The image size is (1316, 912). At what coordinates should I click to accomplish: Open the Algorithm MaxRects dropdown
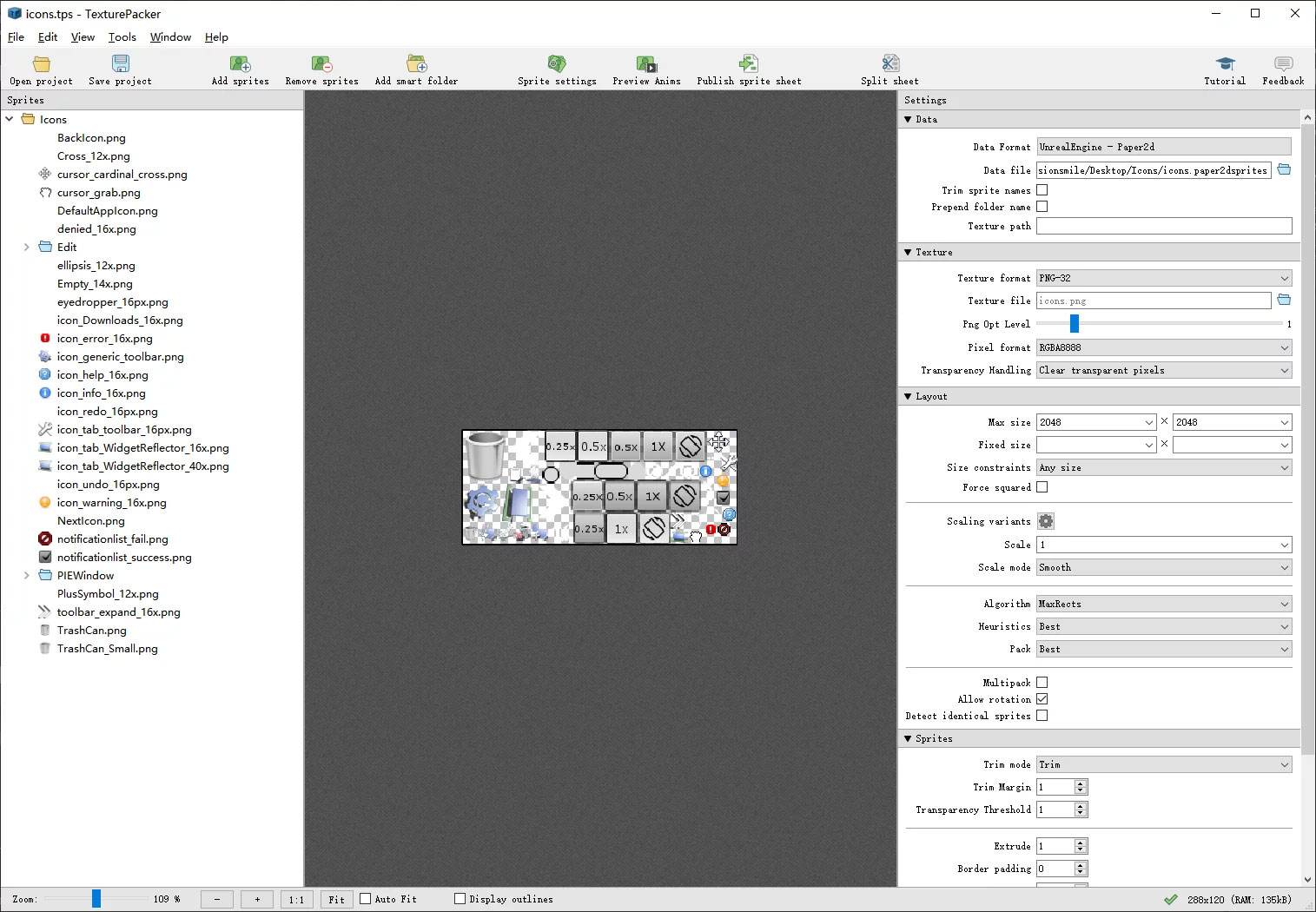(x=1163, y=604)
